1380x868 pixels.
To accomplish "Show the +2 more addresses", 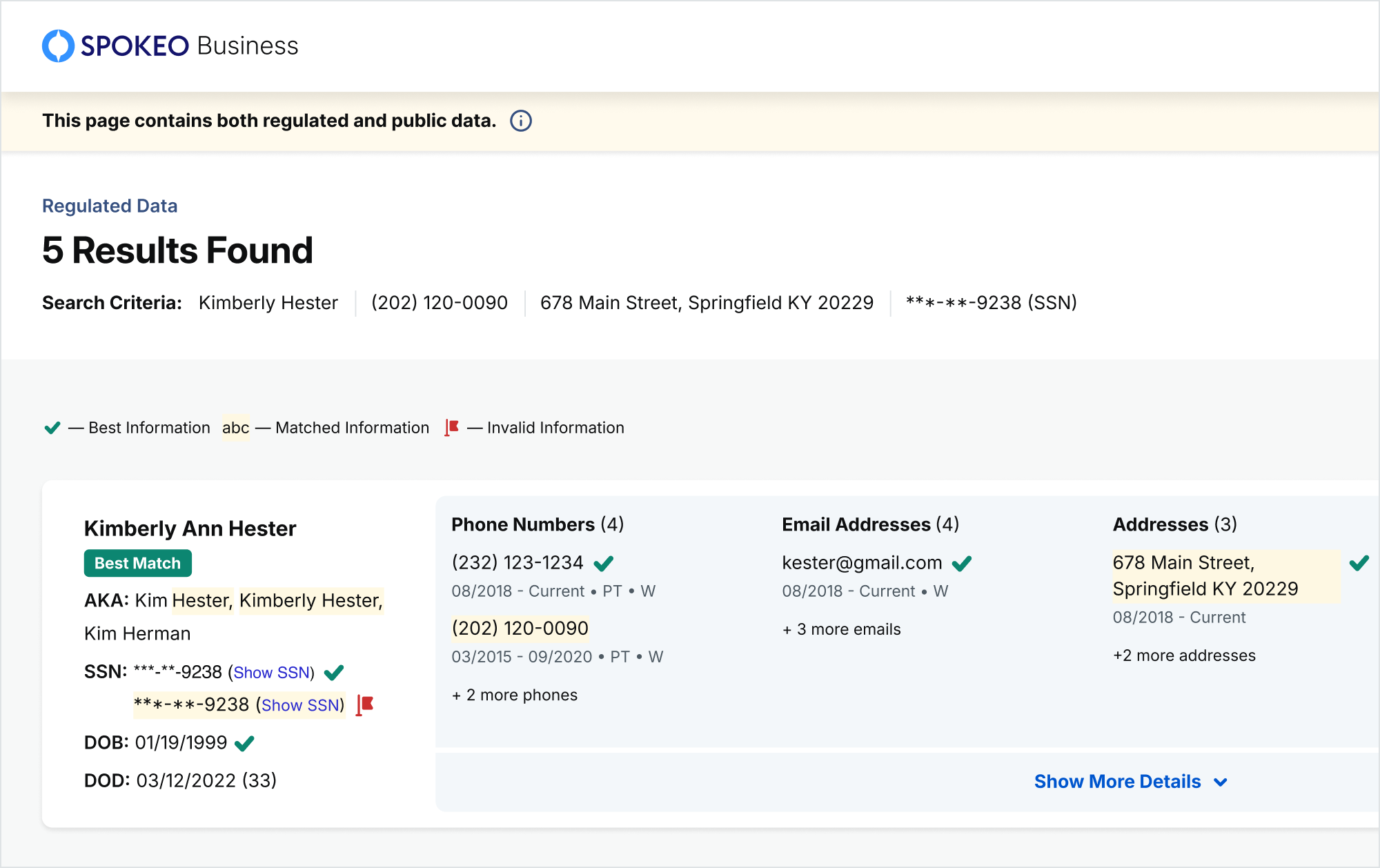I will (x=1184, y=655).
